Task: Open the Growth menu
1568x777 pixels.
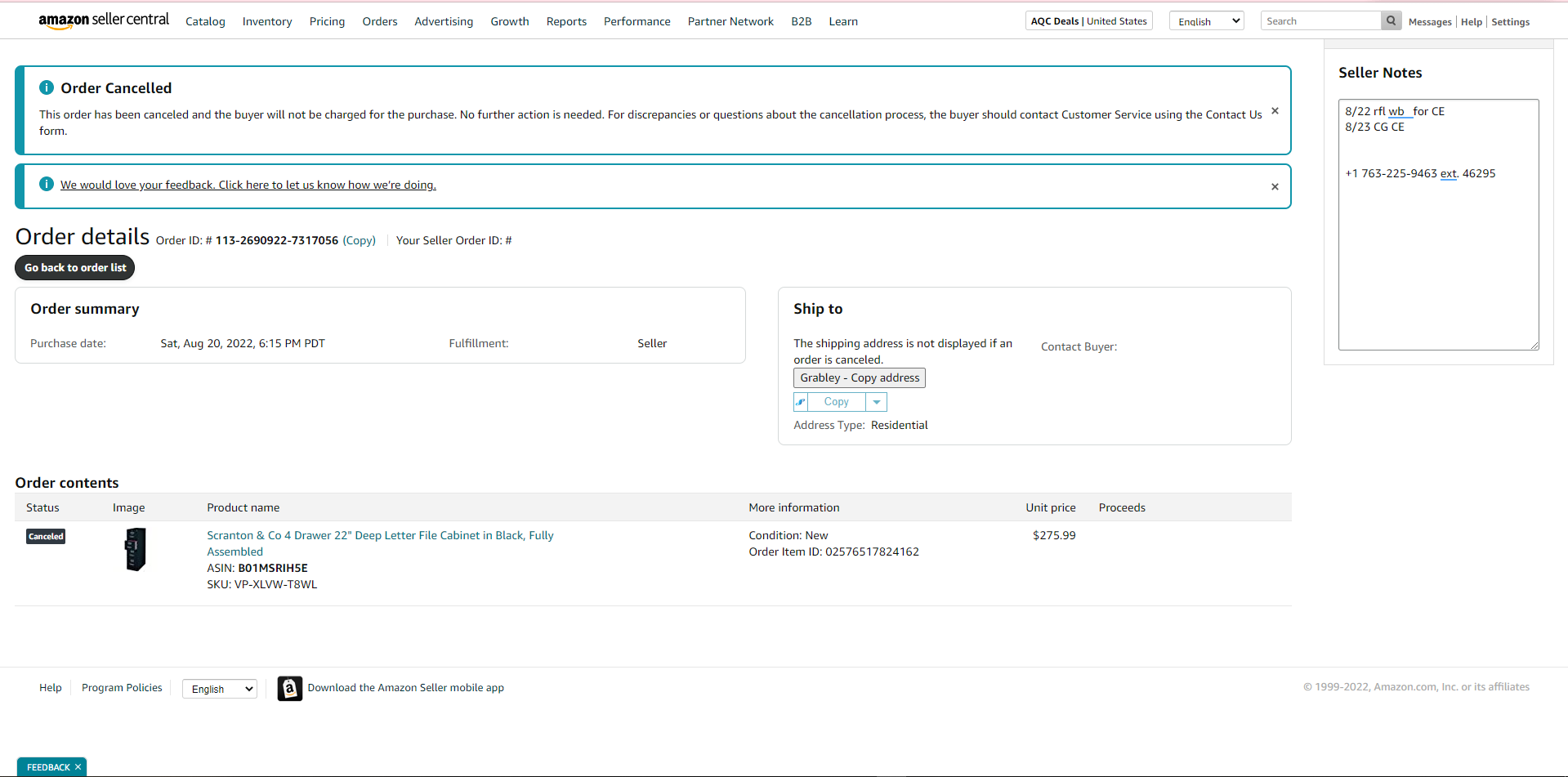Action: pyautogui.click(x=510, y=21)
